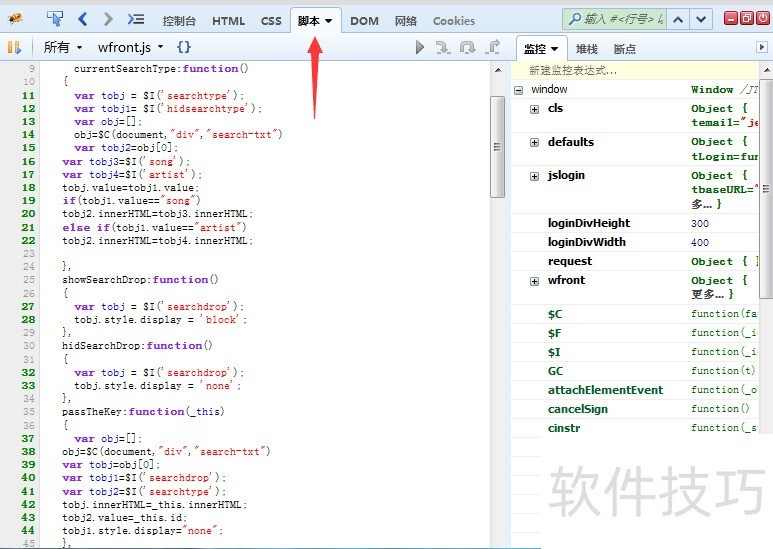773x549 pixels.
Task: Open the 所有 script filter dropdown
Action: (62, 47)
